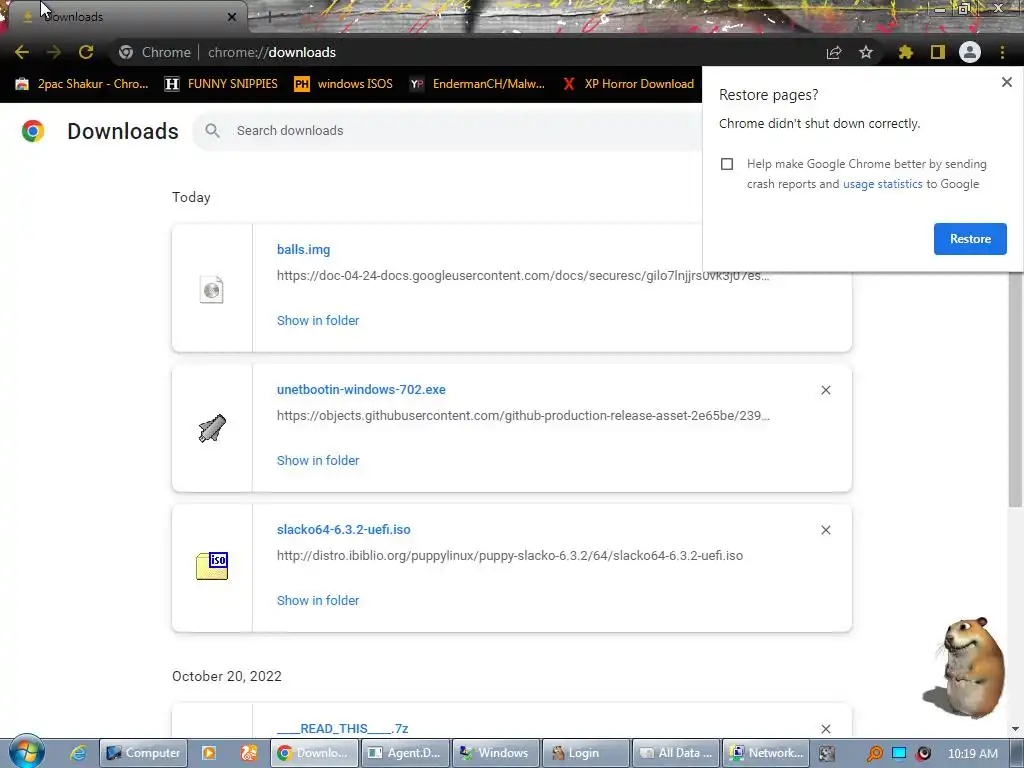1024x768 pixels.
Task: Switch to Login taskbar window
Action: [x=586, y=753]
